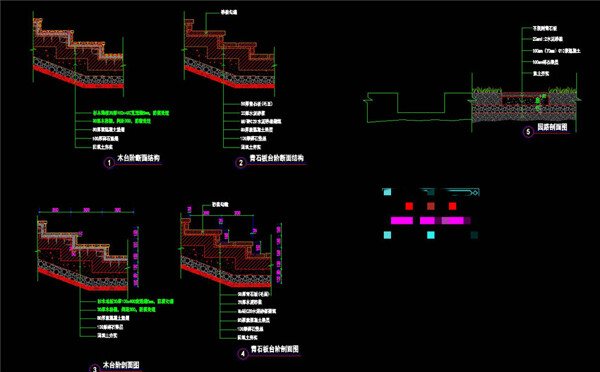Image resolution: width=600 pixels, height=372 pixels.
Task: Click the 青石板台阶剖面图 title
Action: [x=275, y=349]
